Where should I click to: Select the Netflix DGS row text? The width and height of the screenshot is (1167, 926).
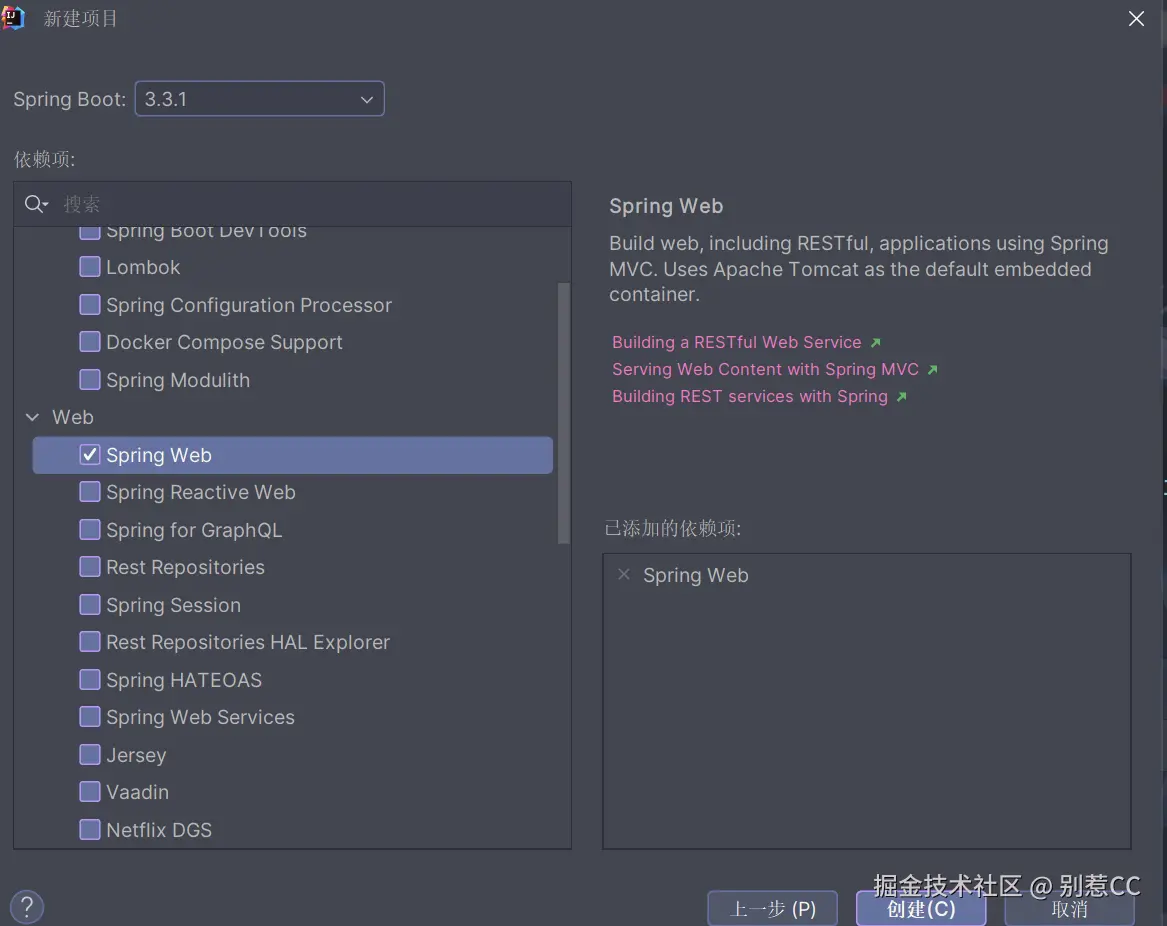pos(159,830)
